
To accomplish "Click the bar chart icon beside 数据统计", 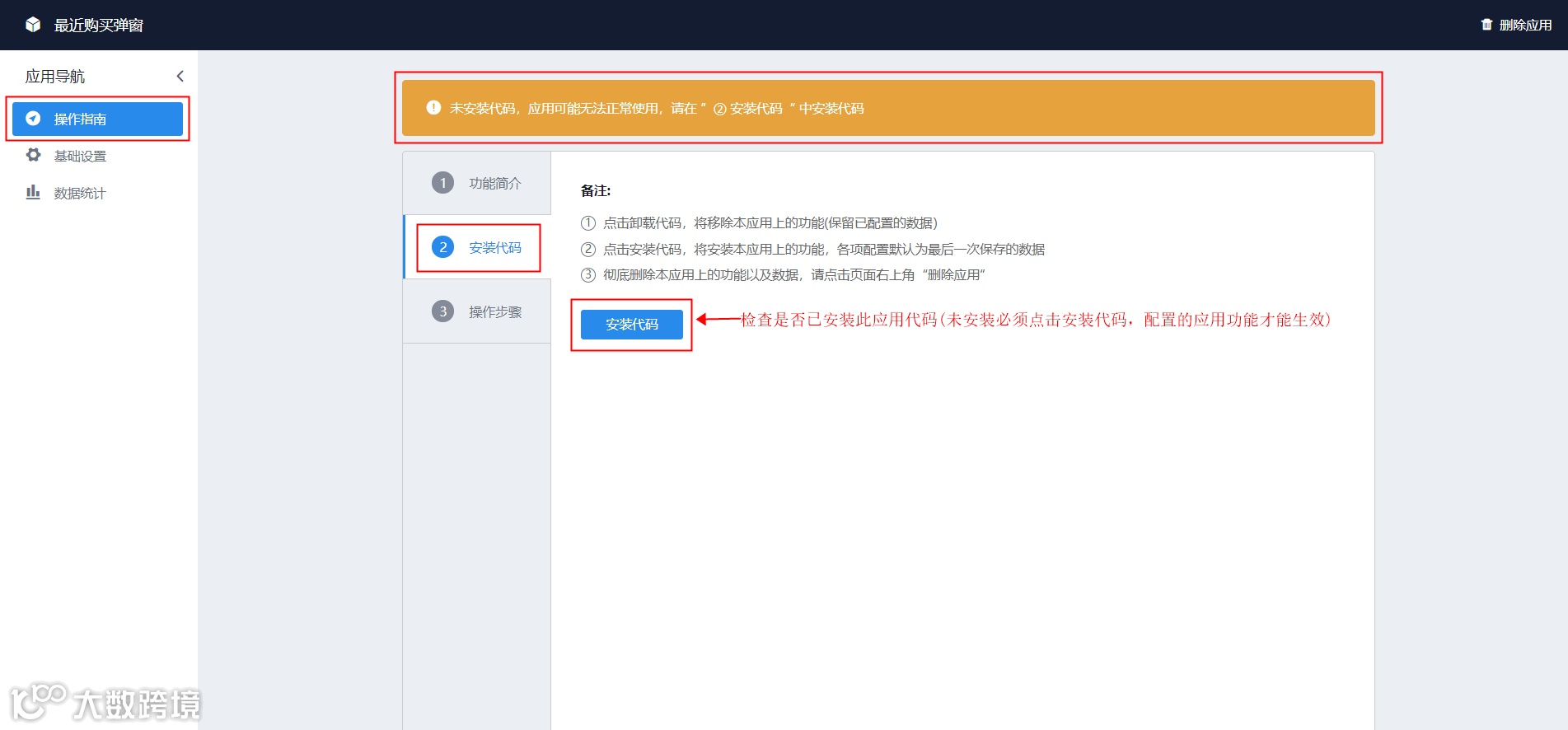I will 33,192.
